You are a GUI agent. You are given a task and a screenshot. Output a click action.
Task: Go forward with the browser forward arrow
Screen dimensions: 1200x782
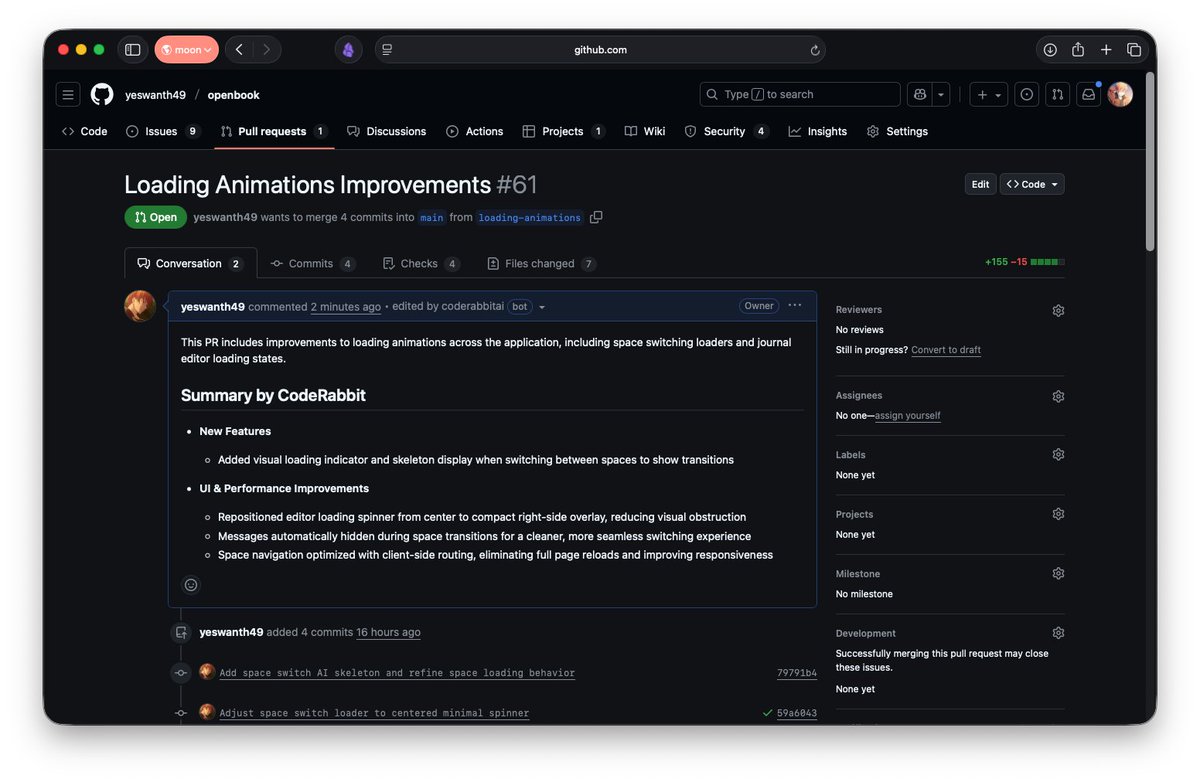coord(267,49)
